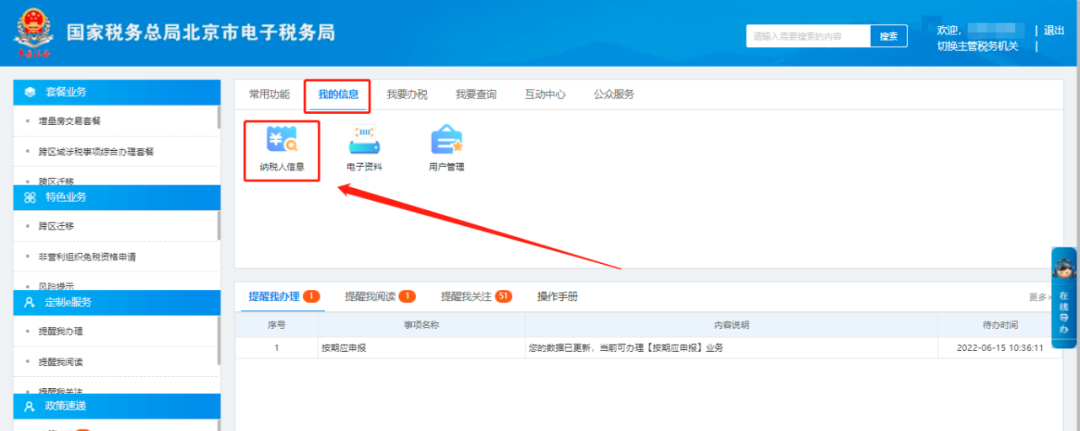
Task: Click the 内容说明 column header
Action: 731,325
